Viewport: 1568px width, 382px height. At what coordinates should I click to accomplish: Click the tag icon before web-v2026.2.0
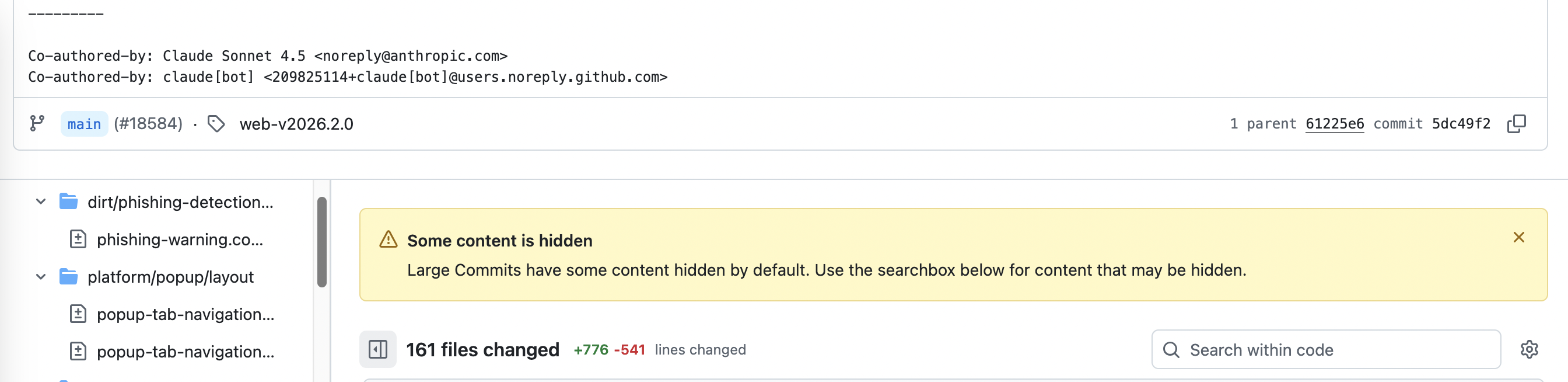pyautogui.click(x=216, y=124)
